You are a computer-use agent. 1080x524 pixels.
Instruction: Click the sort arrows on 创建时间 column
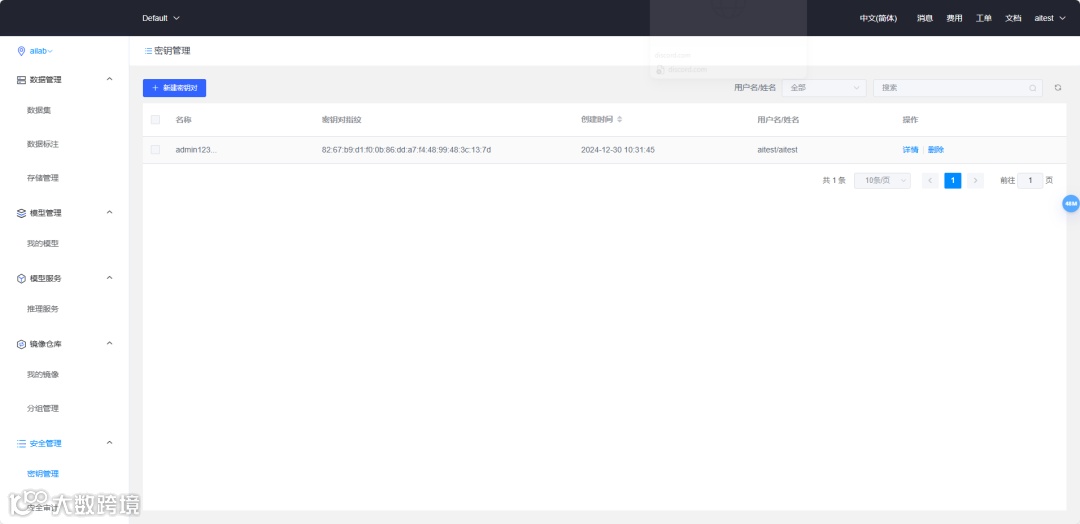(x=619, y=120)
